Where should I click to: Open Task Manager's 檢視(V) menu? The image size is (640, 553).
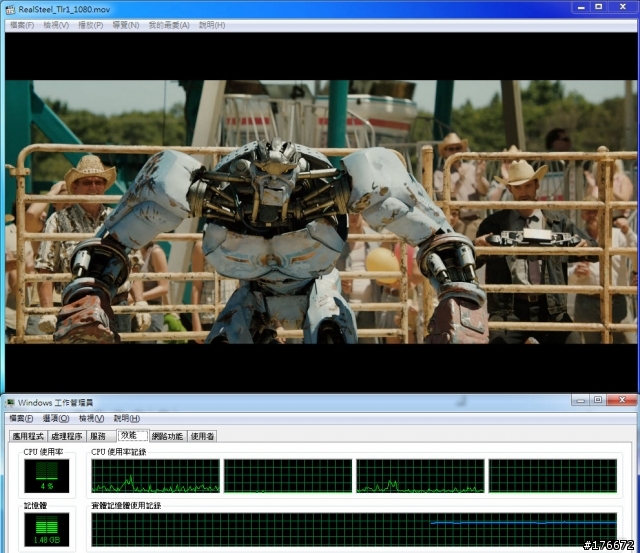pos(91,418)
